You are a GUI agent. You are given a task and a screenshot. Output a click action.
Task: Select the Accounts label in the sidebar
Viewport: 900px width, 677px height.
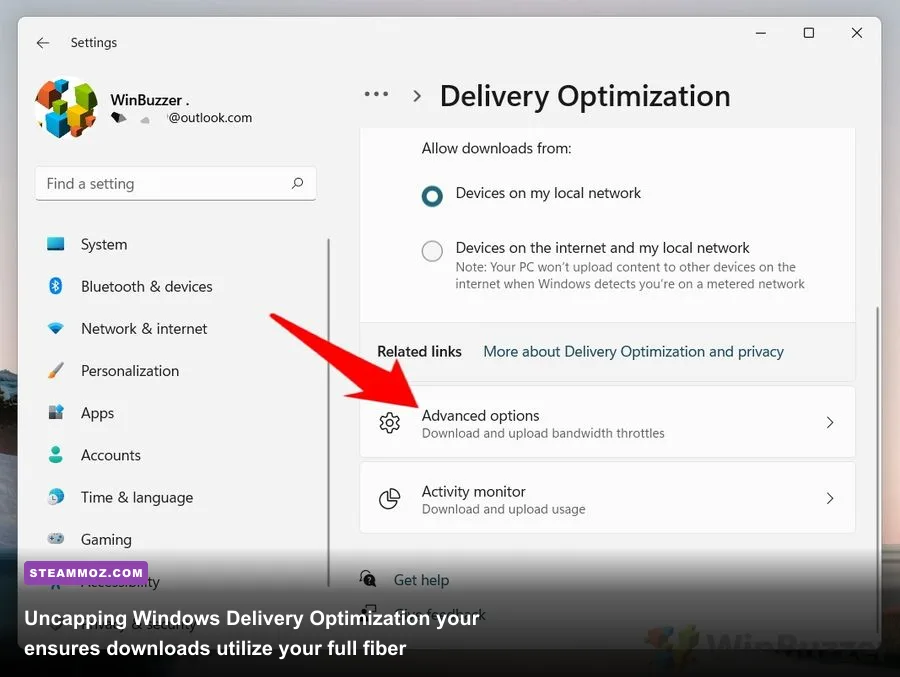(111, 455)
